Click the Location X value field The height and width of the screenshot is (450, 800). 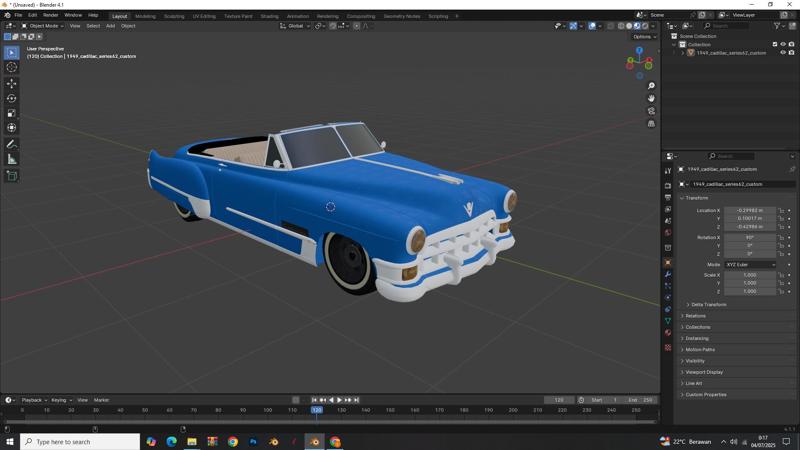[x=749, y=210]
